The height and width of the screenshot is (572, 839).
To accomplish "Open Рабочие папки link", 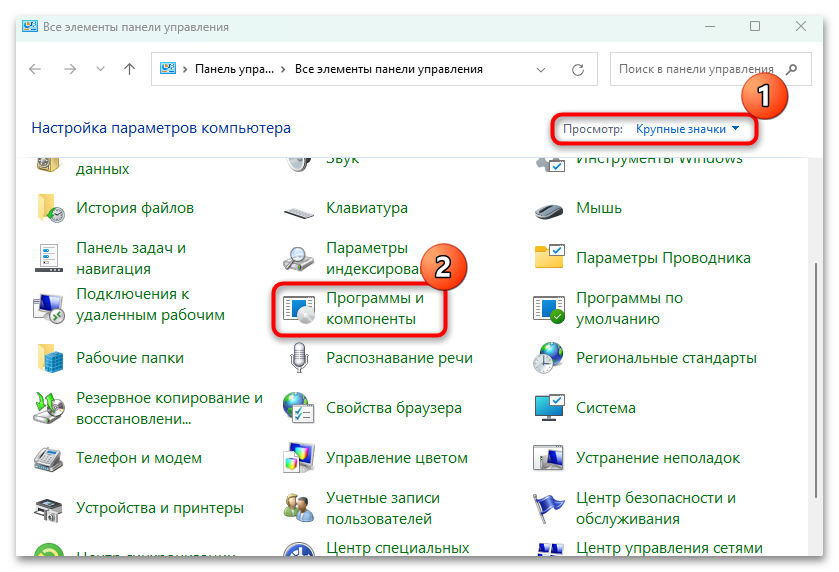I will tap(130, 358).
